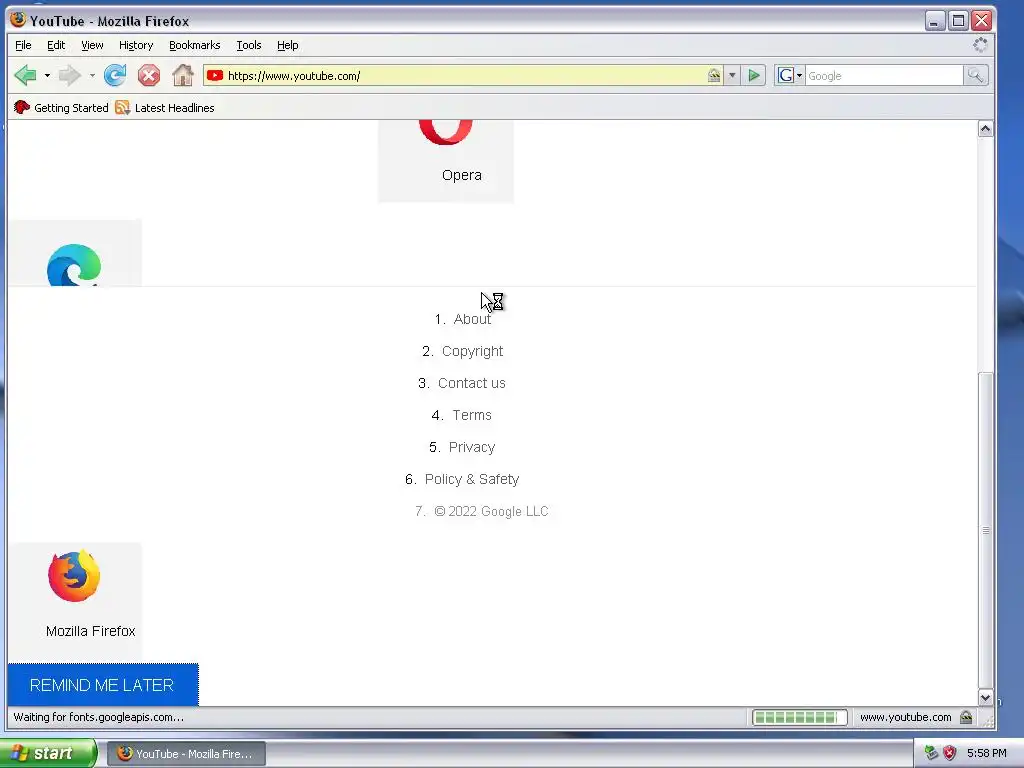Screen dimensions: 1024x768
Task: Click the lock icon in address bar
Action: coord(714,76)
